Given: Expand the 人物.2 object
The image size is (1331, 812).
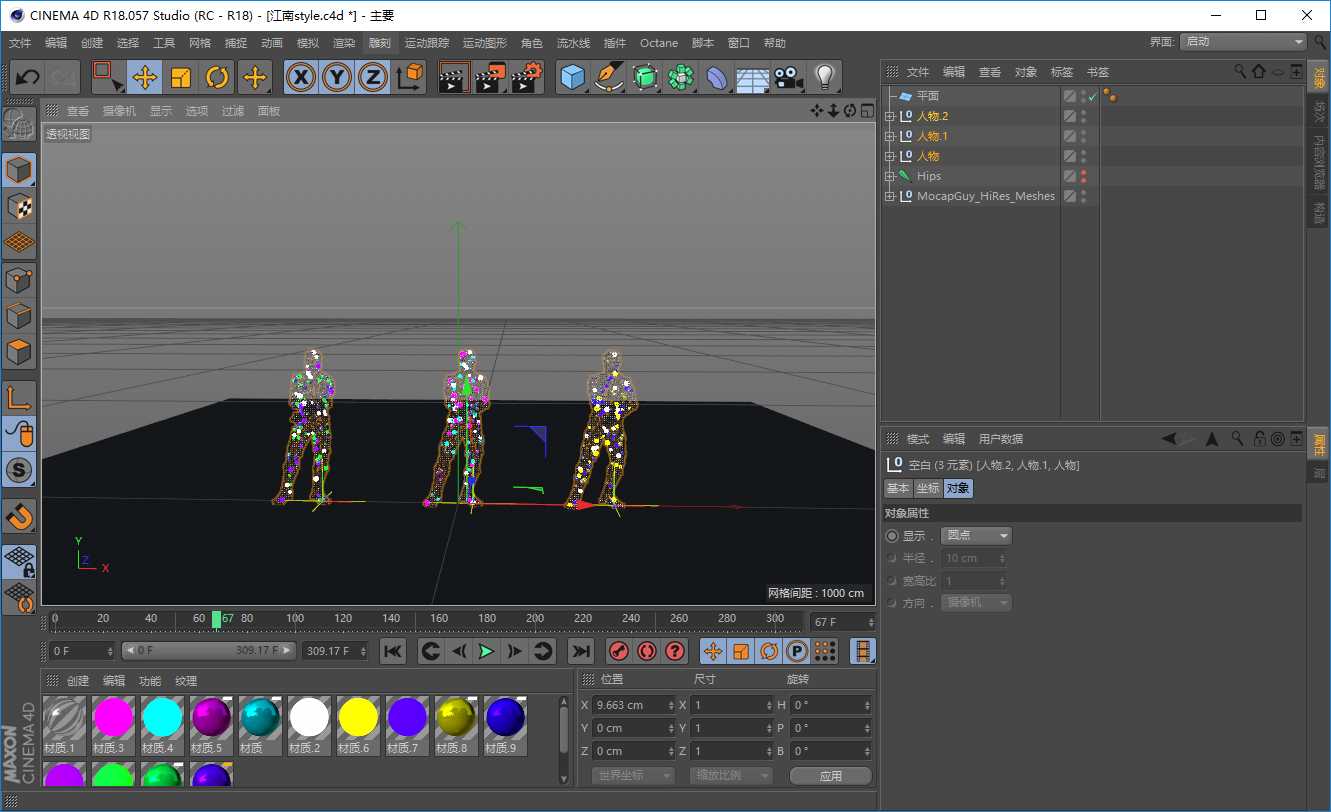Looking at the screenshot, I should pos(890,116).
